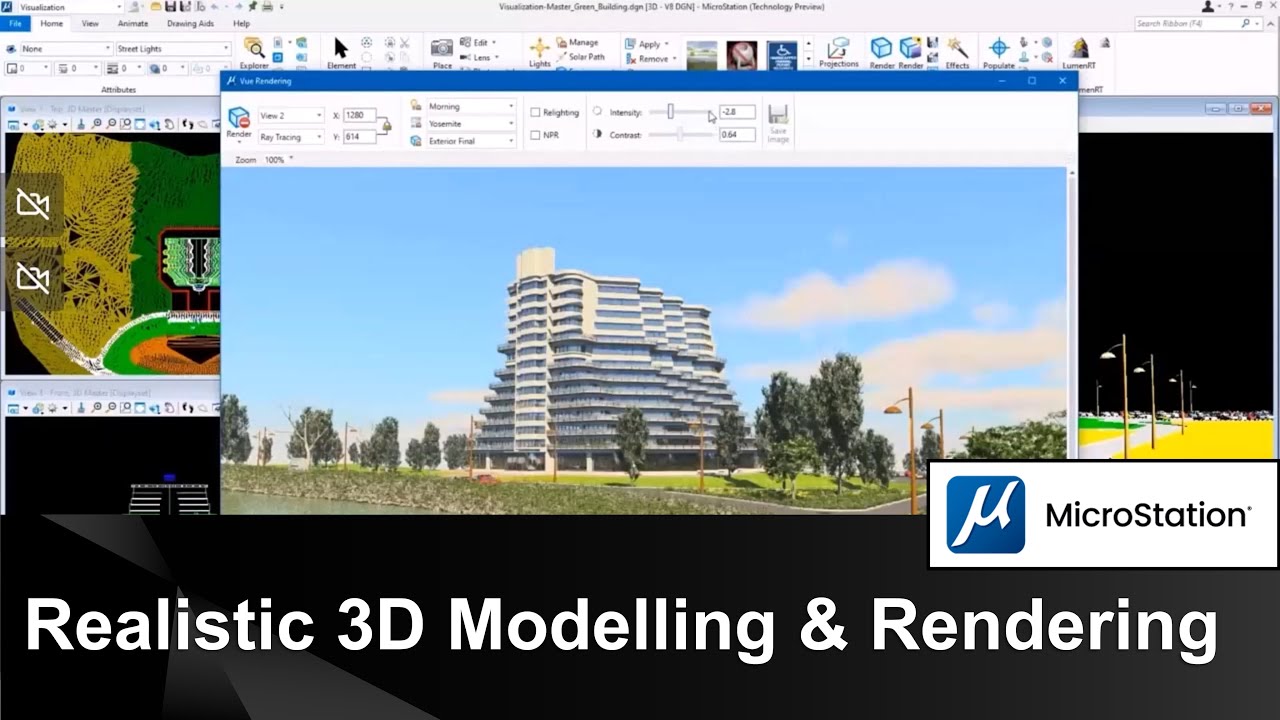Viewport: 1280px width, 720px height.
Task: Open the File tab
Action: pyautogui.click(x=15, y=23)
